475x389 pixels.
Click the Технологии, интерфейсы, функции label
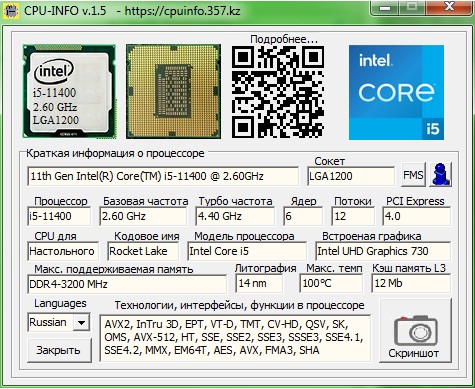(240, 305)
